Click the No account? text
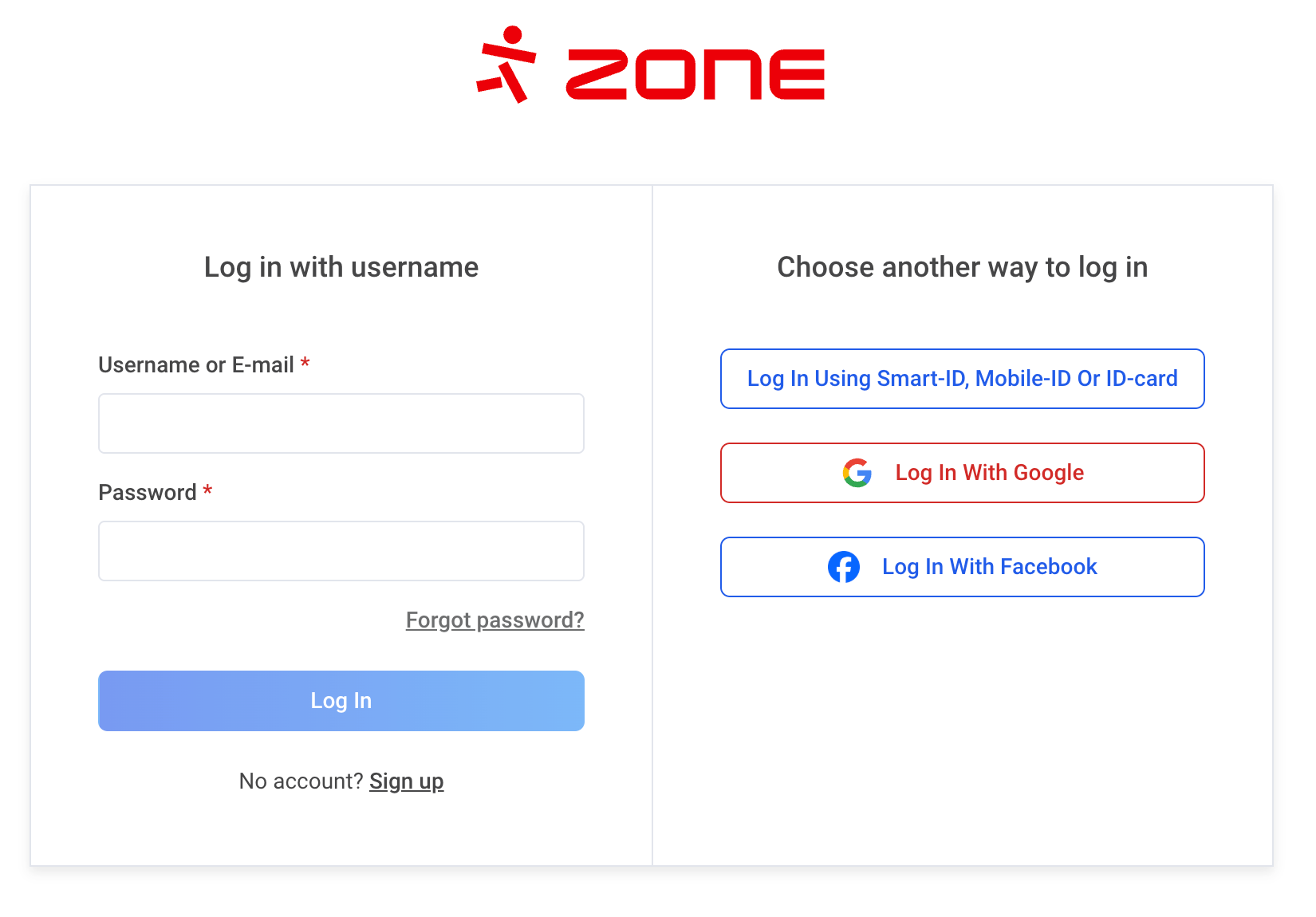 tap(301, 781)
